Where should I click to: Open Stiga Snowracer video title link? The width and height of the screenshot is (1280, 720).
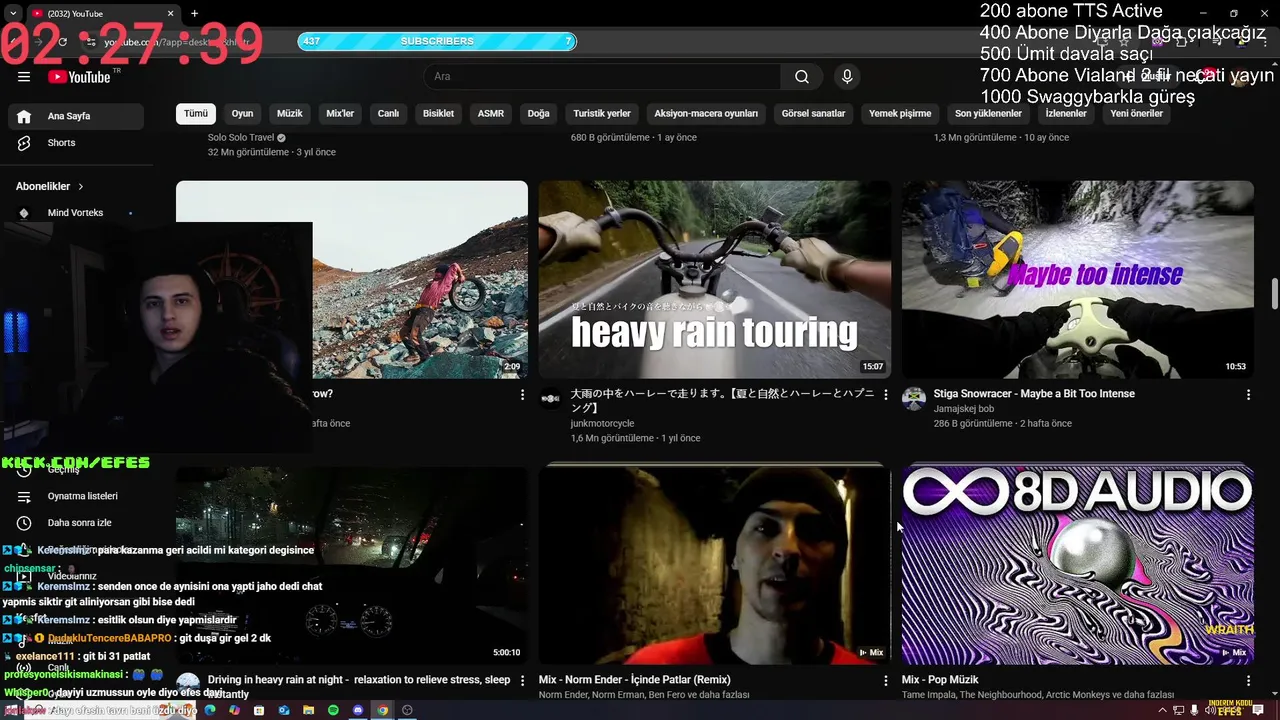(1034, 394)
